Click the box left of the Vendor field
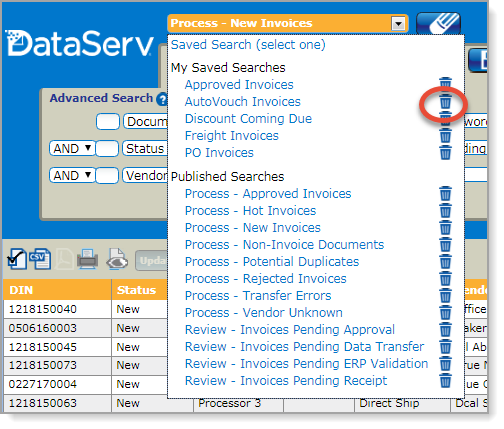This screenshot has width=504, height=429. (x=107, y=176)
